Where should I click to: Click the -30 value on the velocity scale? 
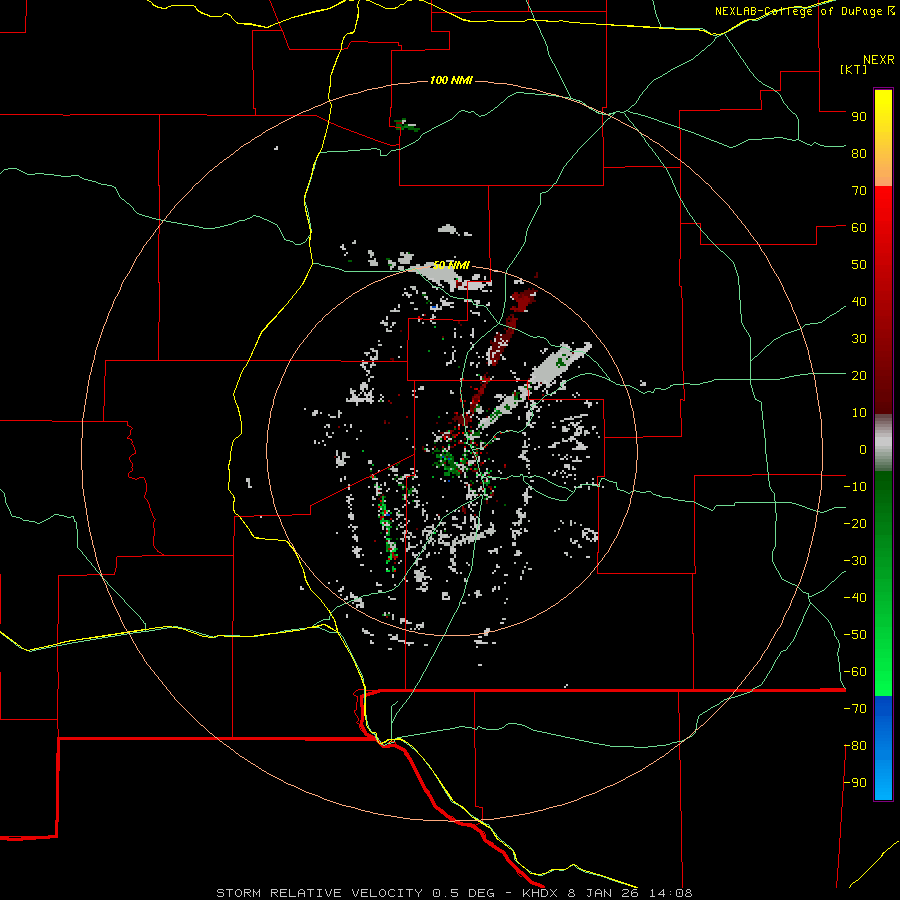[855, 561]
